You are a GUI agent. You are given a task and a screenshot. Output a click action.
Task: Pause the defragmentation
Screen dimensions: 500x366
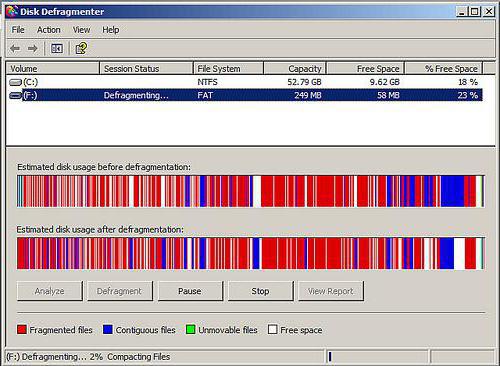coord(190,291)
